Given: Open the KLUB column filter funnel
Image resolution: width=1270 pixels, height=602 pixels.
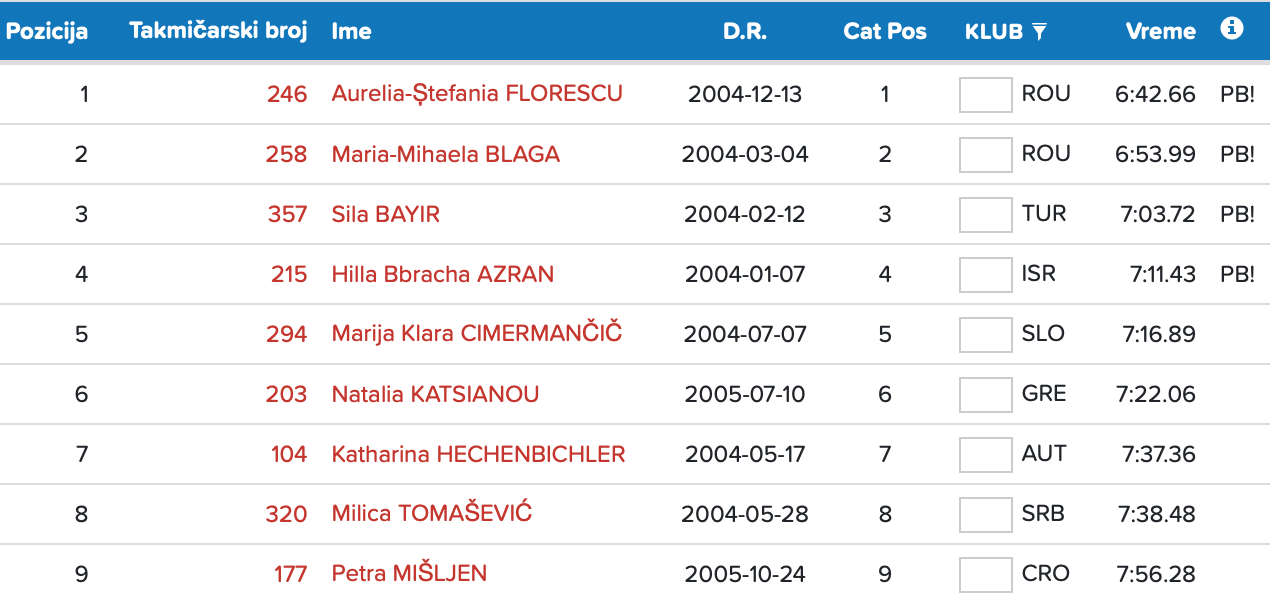Looking at the screenshot, I should point(1040,32).
